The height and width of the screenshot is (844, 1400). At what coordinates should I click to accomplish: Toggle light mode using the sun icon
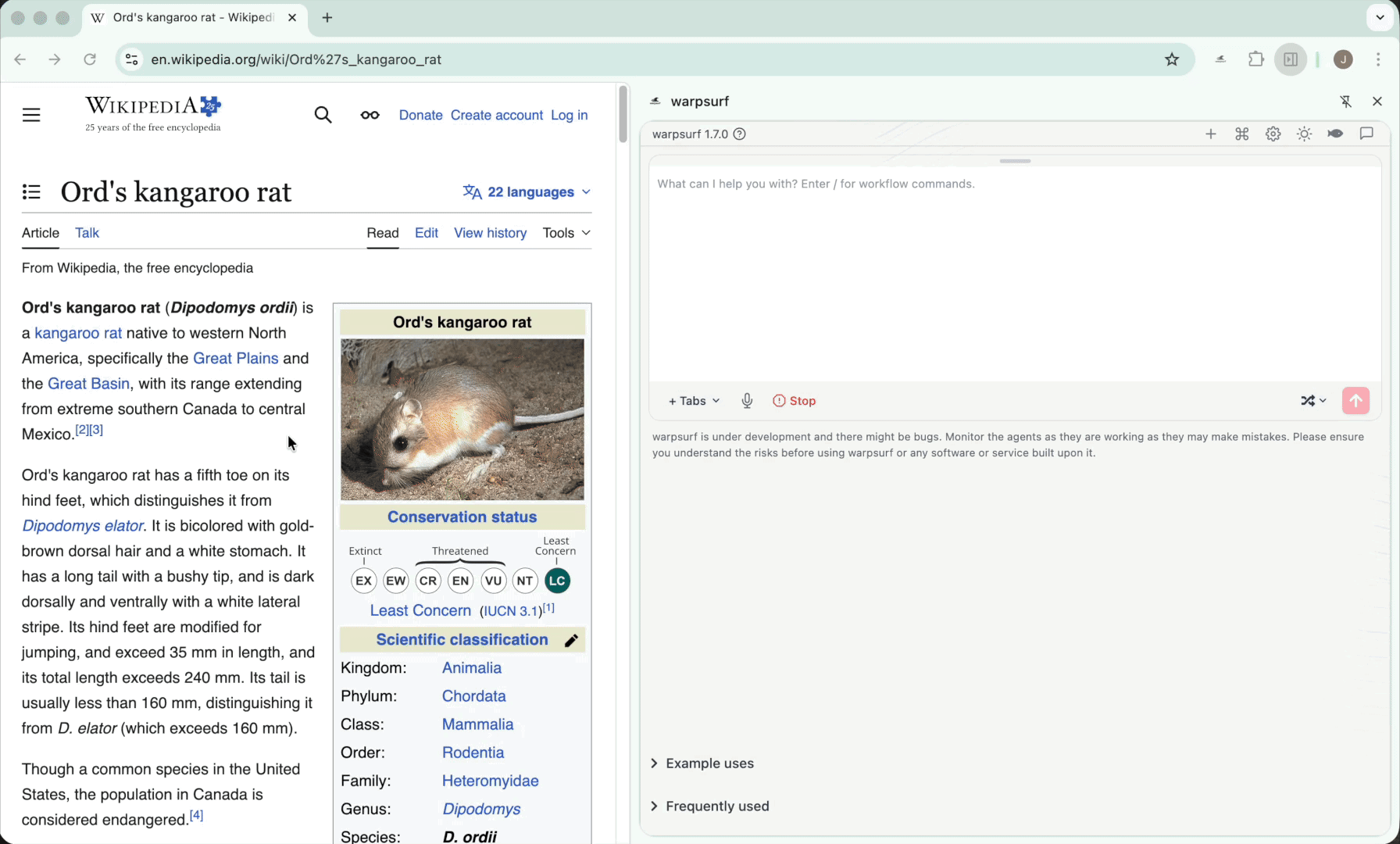(1304, 134)
